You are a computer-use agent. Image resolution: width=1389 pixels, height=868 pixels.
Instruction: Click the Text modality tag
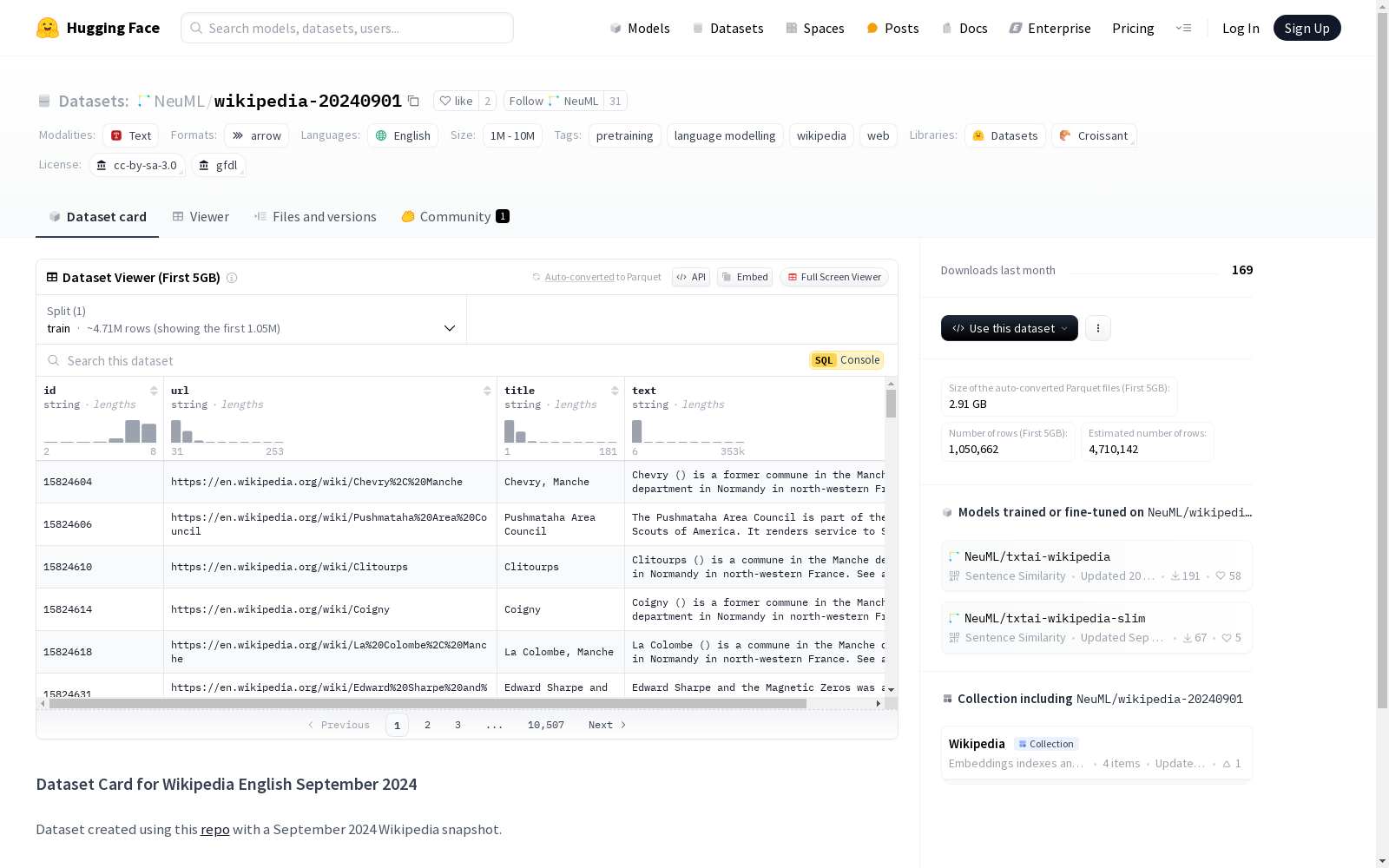tap(131, 135)
